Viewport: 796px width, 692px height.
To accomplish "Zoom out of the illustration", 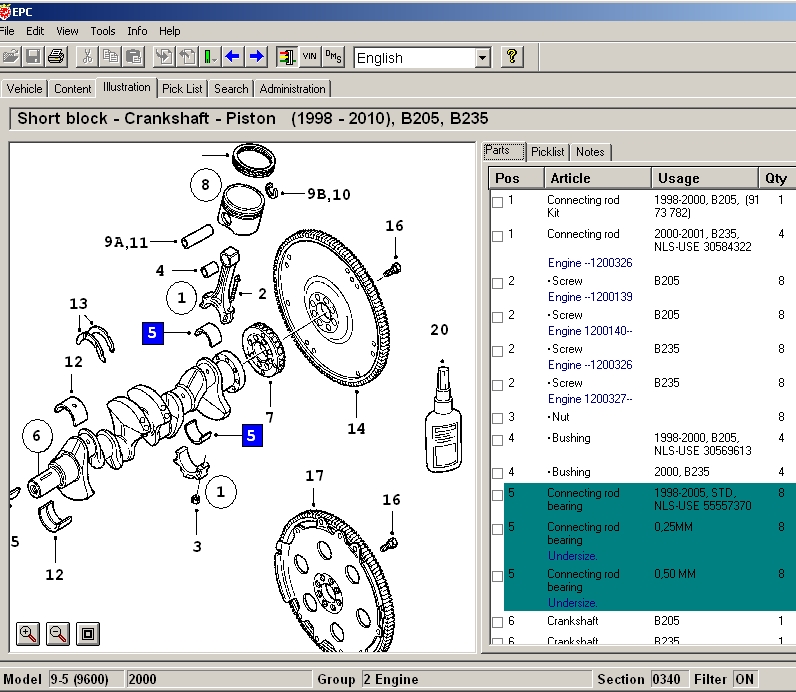I will click(58, 633).
